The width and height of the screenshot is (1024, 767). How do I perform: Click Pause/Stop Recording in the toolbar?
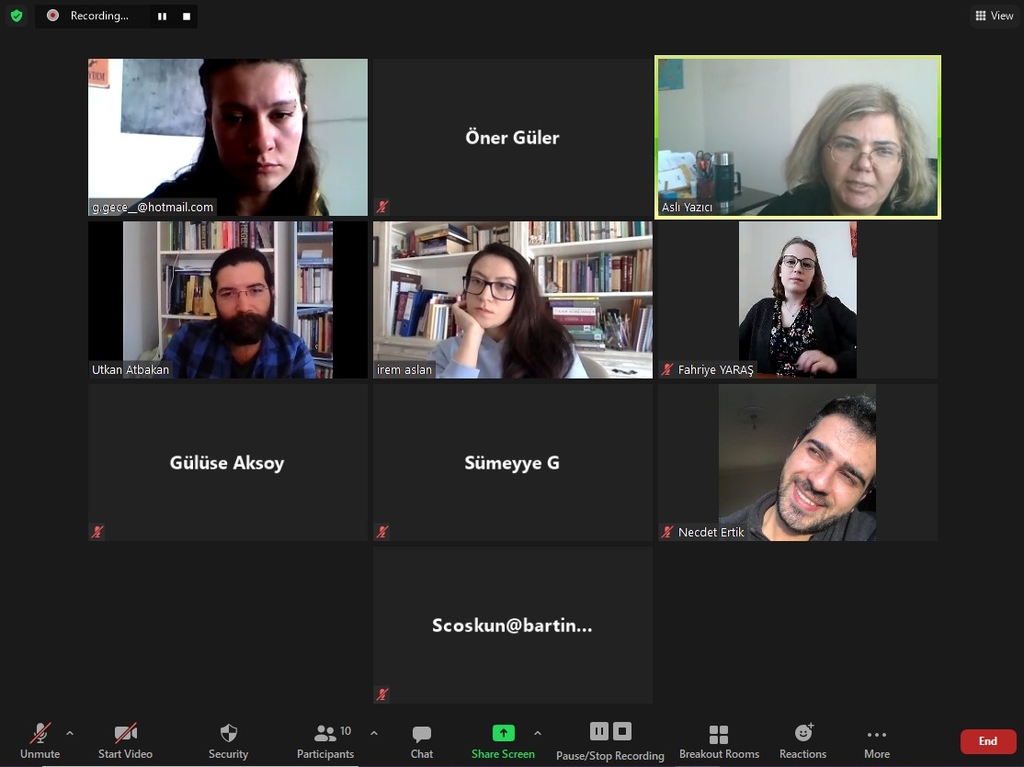610,742
